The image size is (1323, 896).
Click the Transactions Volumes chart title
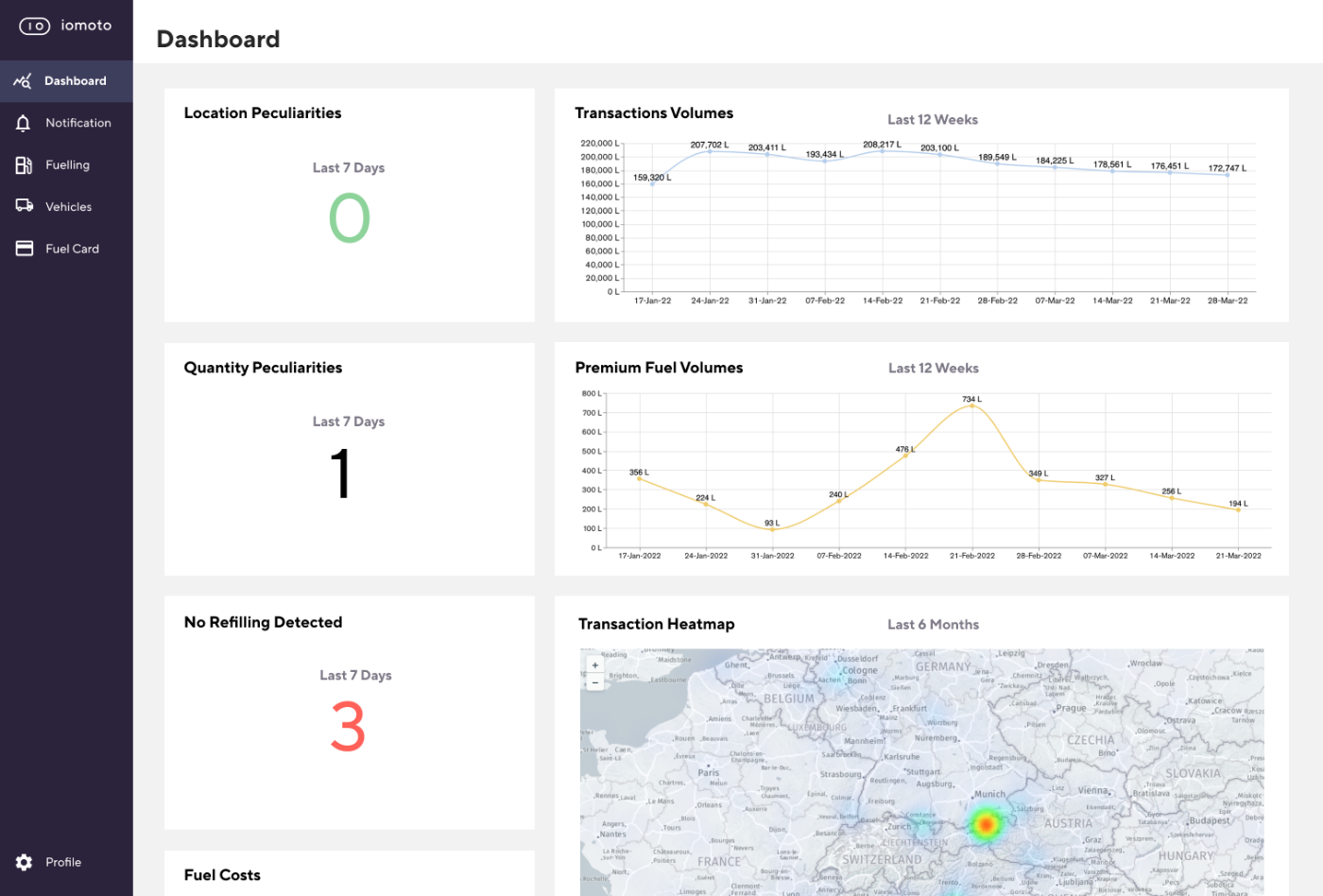pos(654,112)
